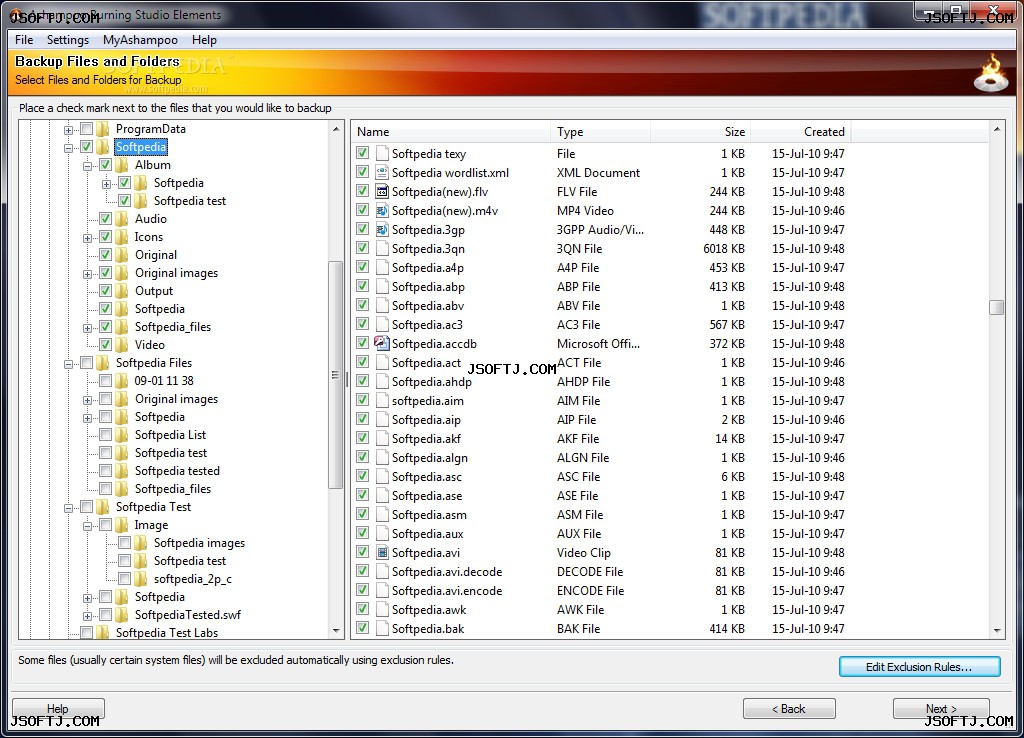This screenshot has height=738, width=1024.
Task: Check the Softpedia Test folder checkbox
Action: [87, 507]
